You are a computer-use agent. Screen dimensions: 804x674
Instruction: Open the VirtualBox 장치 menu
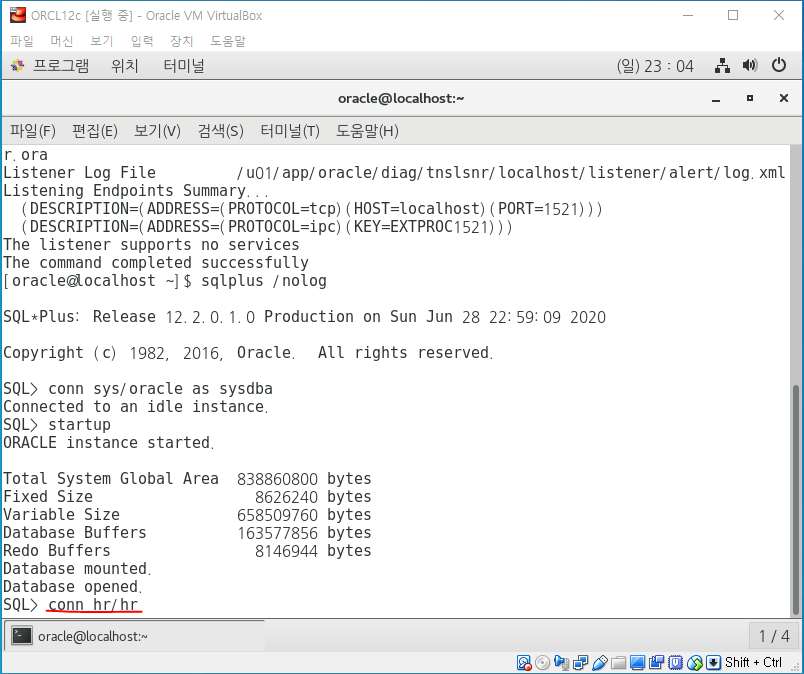point(182,41)
